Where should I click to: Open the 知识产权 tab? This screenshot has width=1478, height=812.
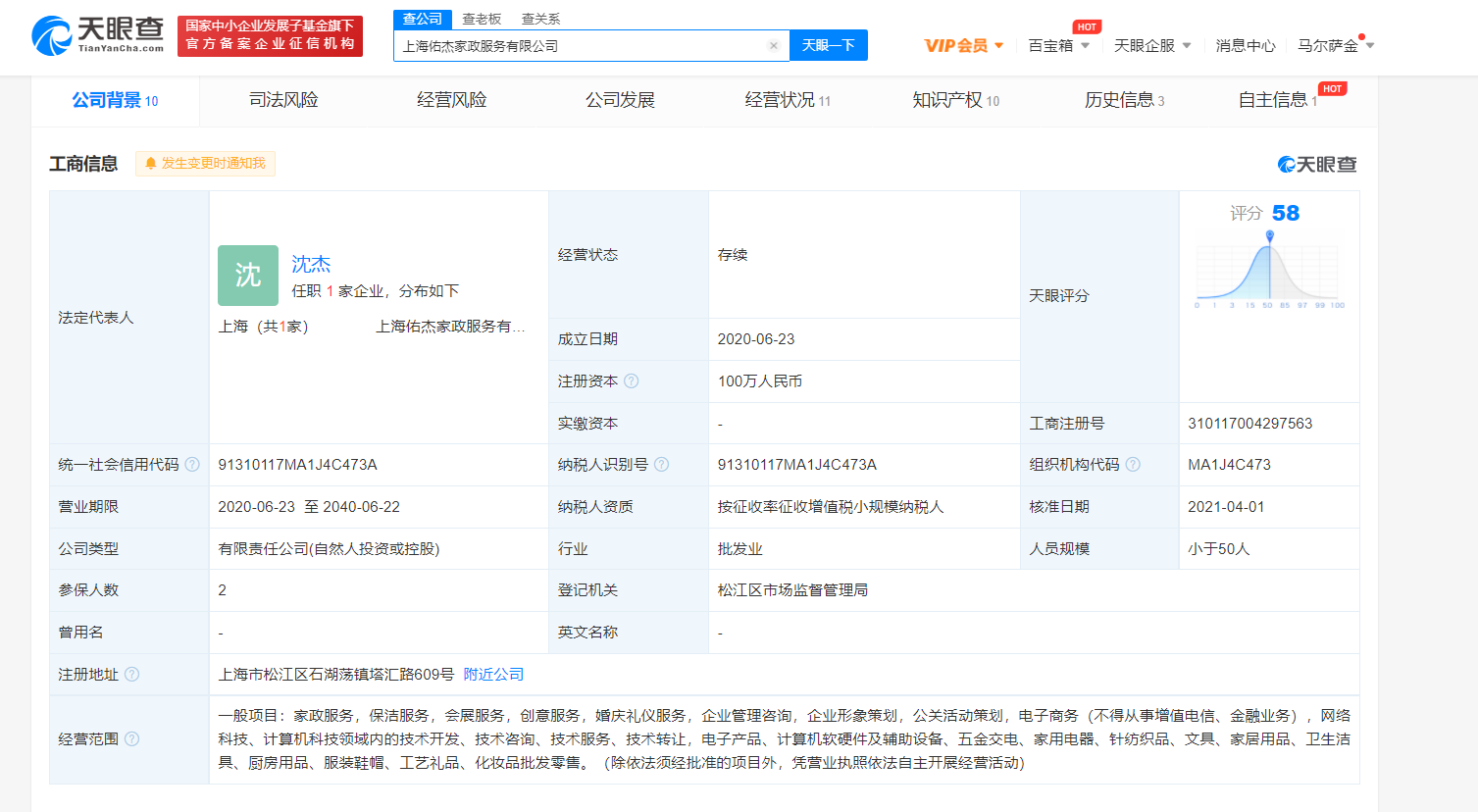click(956, 101)
